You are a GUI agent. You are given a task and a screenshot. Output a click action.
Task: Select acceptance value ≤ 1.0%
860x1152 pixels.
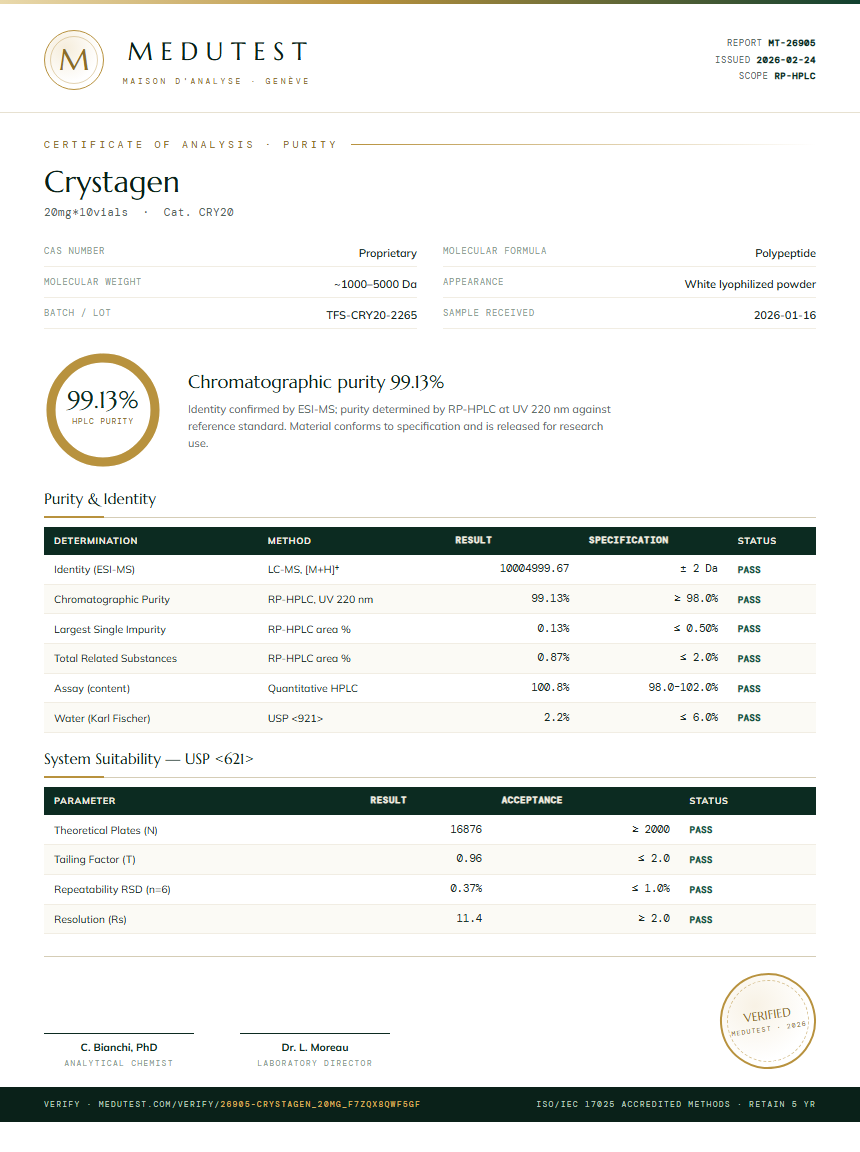tap(651, 888)
